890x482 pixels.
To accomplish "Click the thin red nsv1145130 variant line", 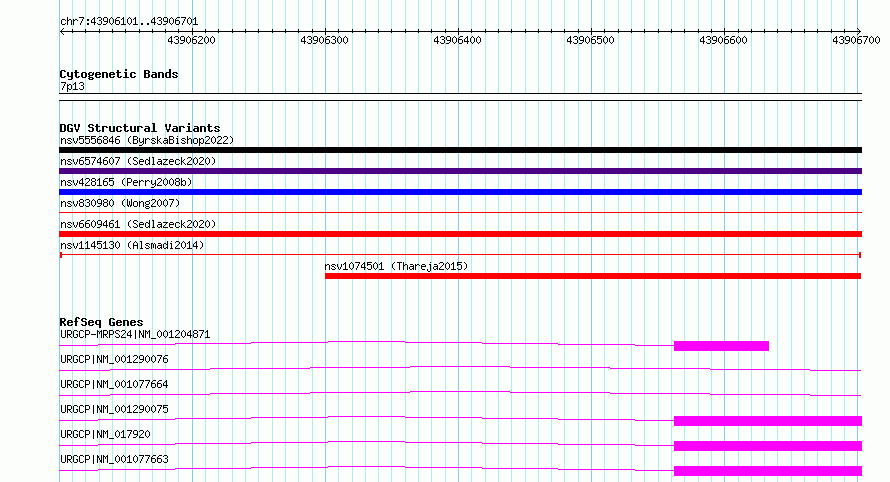I will (x=460, y=255).
